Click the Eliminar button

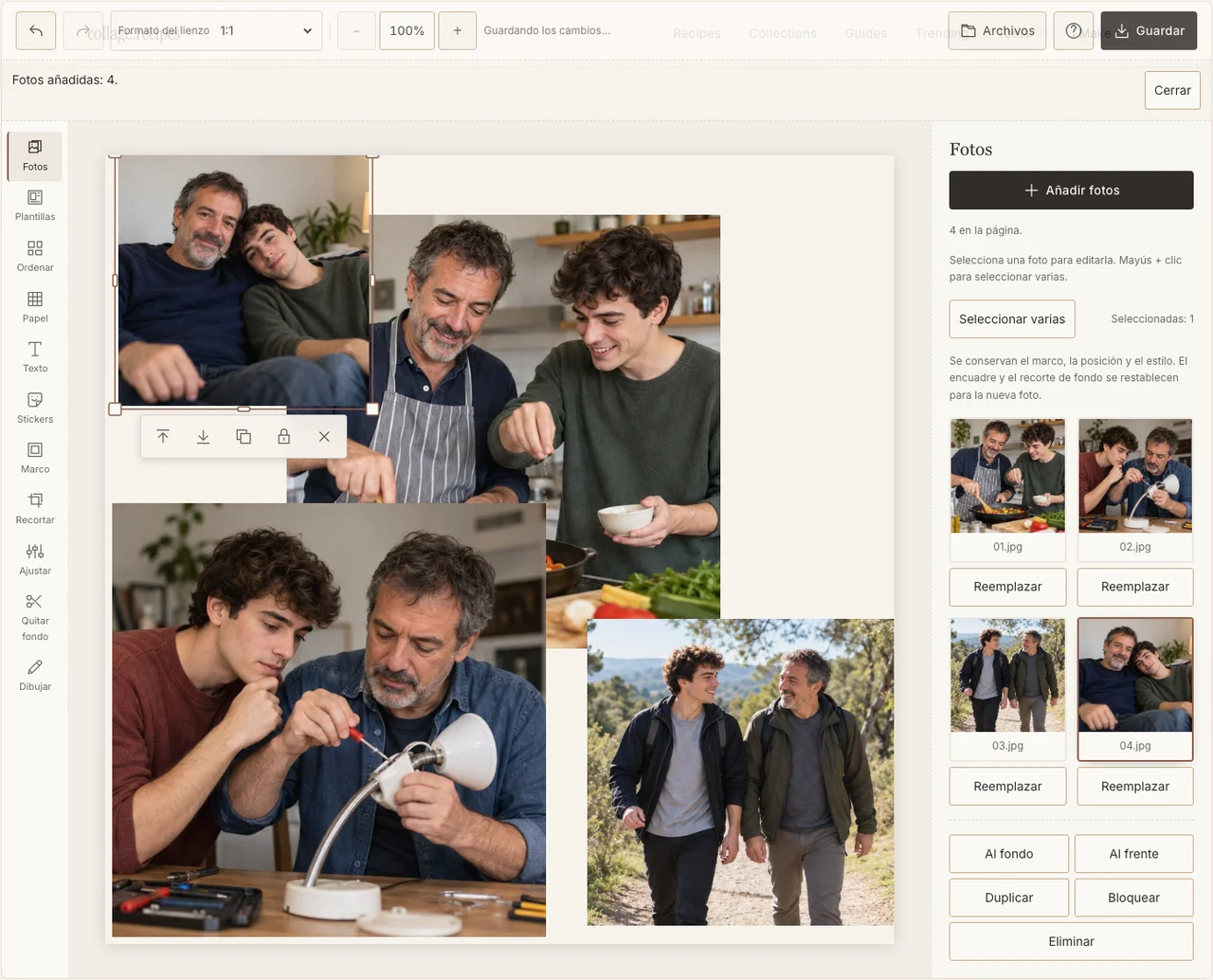point(1072,941)
